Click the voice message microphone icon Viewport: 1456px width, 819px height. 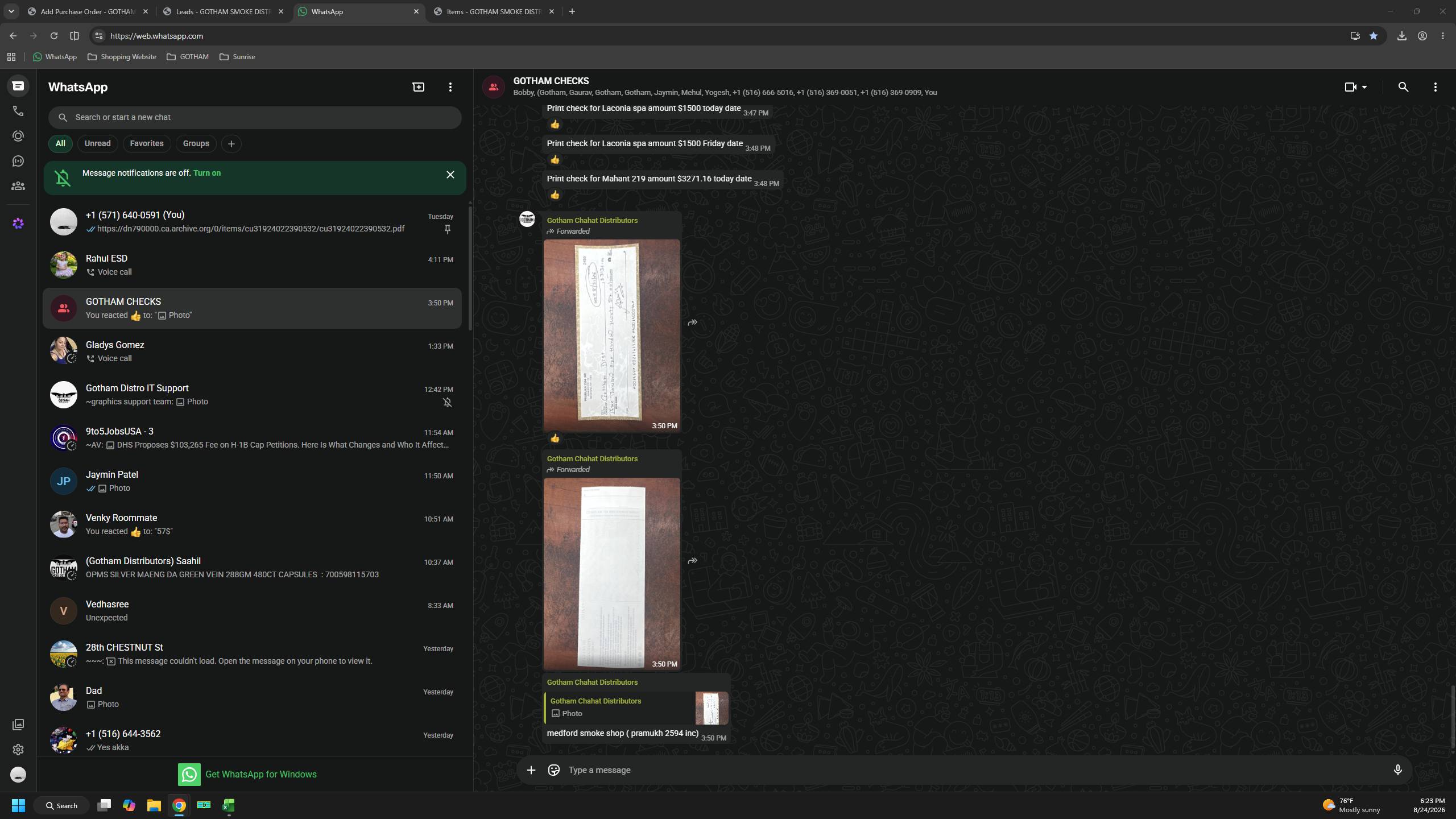tap(1397, 770)
